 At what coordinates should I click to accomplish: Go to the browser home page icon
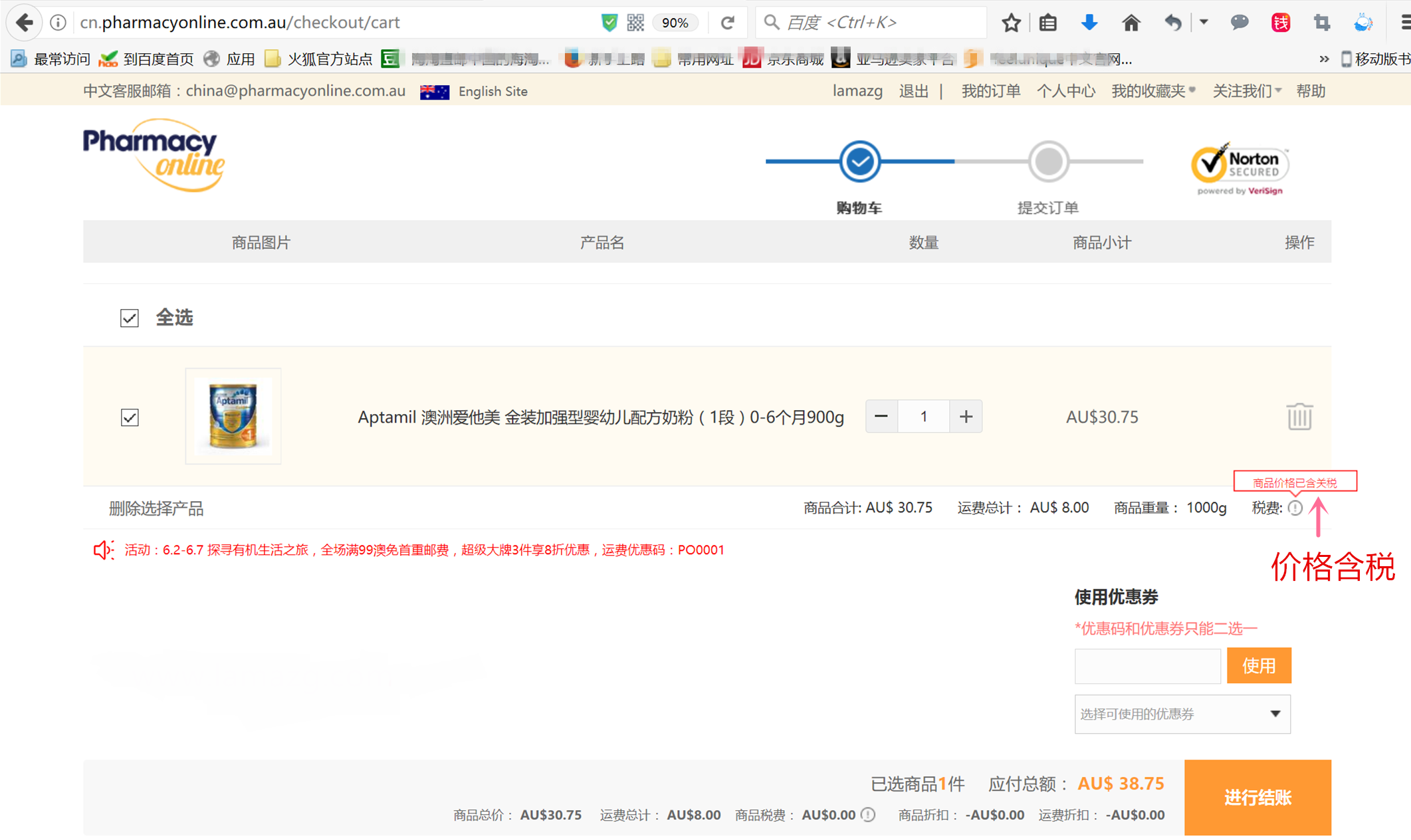click(x=1131, y=23)
